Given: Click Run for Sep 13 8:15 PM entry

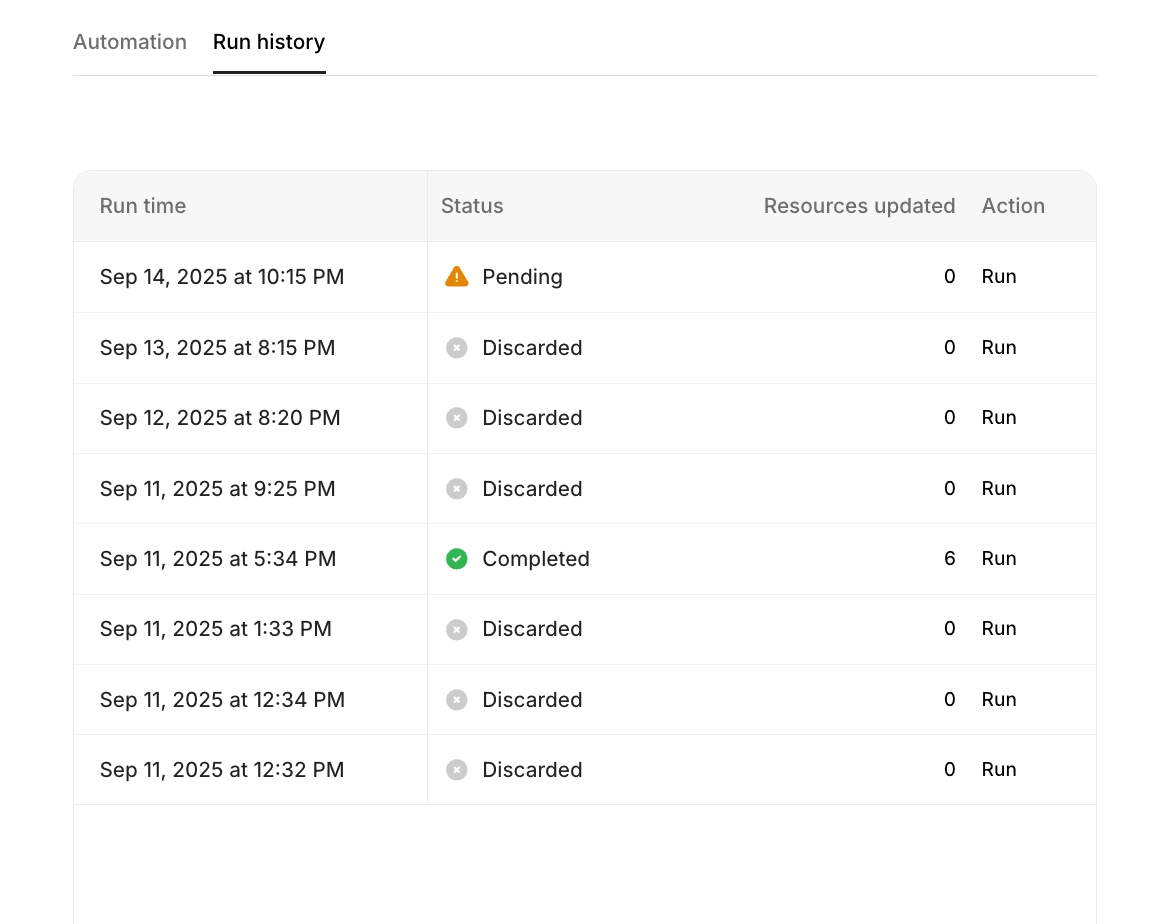Looking at the screenshot, I should point(998,348).
